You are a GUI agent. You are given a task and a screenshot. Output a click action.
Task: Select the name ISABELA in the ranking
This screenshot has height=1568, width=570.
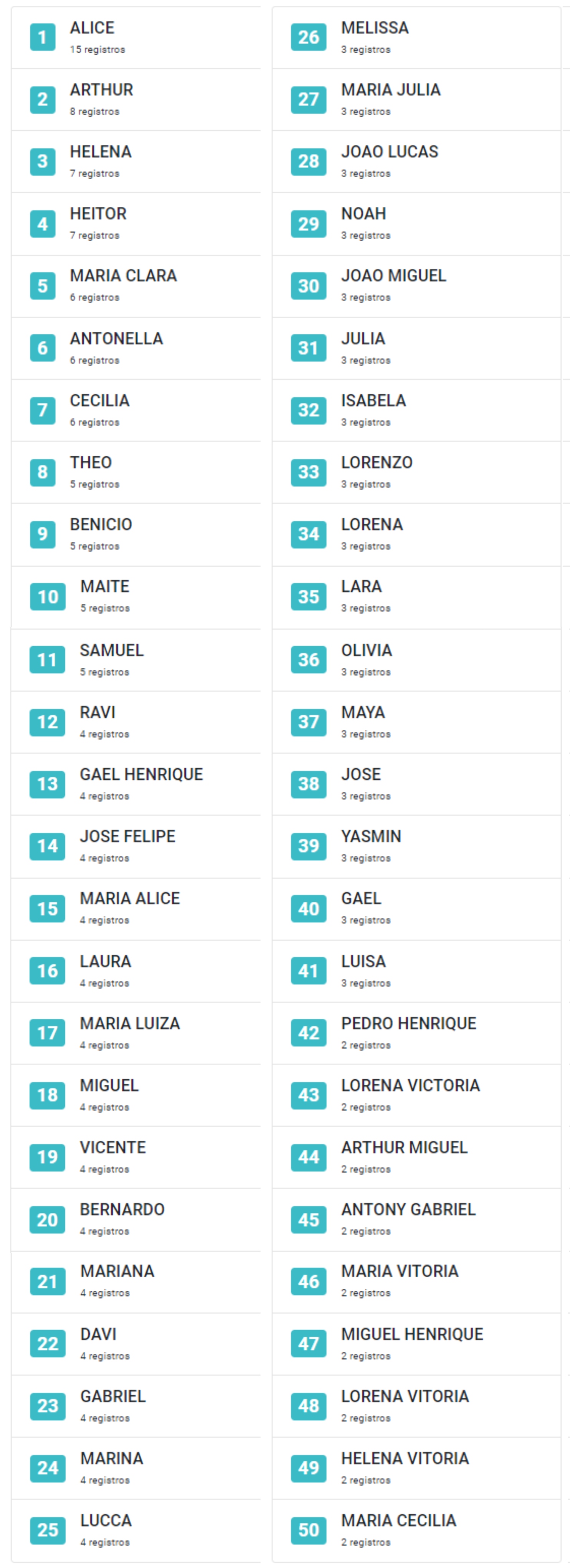coord(373,400)
